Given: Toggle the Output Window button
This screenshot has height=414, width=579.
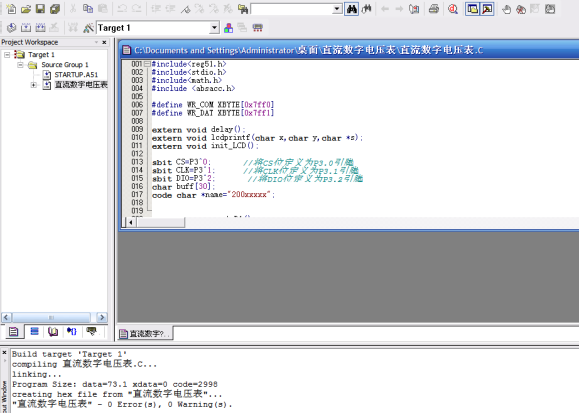Looking at the screenshot, I should point(487,9).
